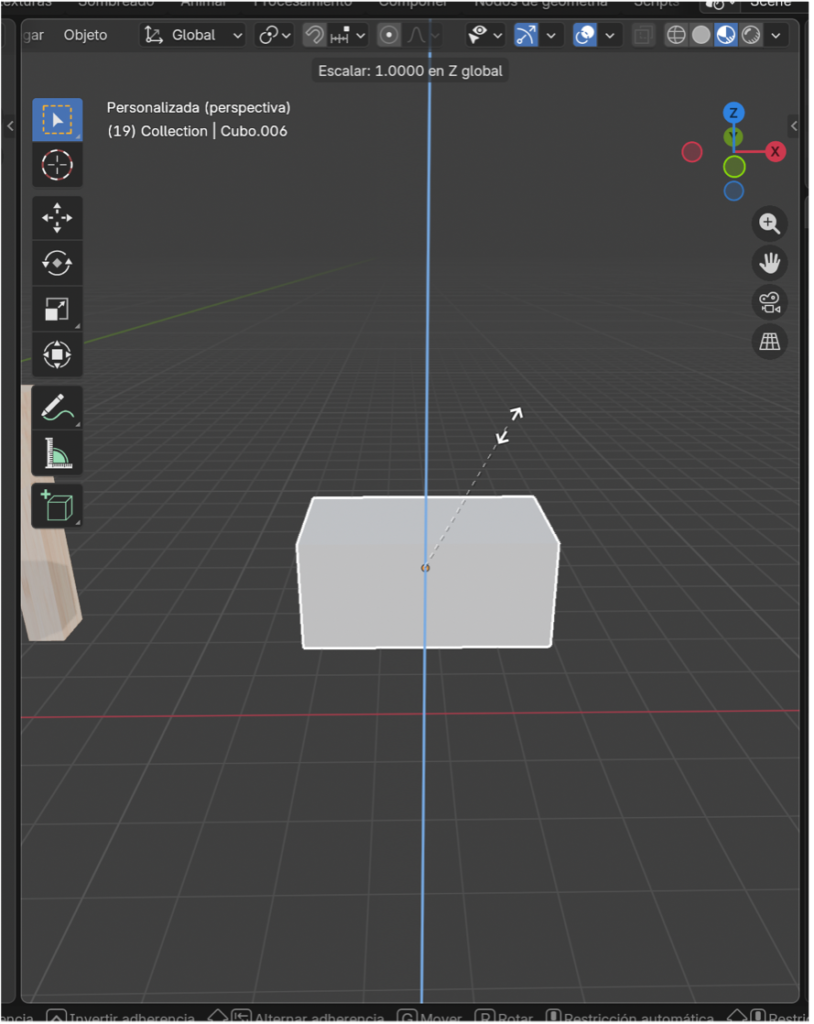This screenshot has width=814, height=1024.
Task: Open the Objeto menu
Action: 85,35
